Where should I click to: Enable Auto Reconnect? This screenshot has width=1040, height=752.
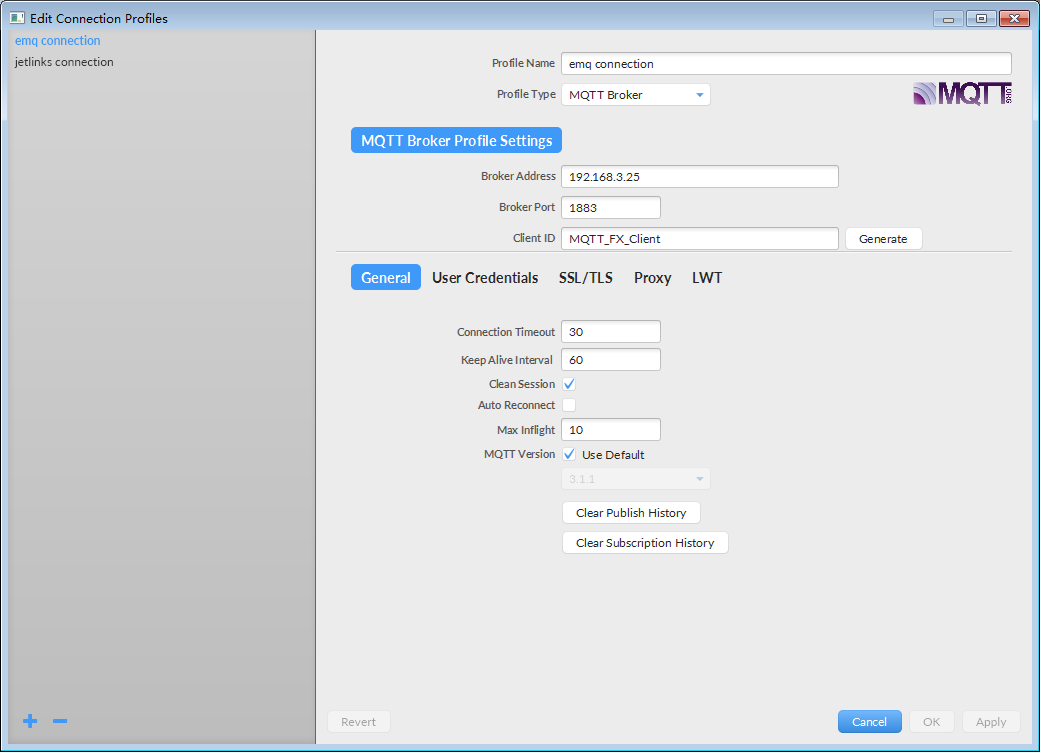(568, 404)
